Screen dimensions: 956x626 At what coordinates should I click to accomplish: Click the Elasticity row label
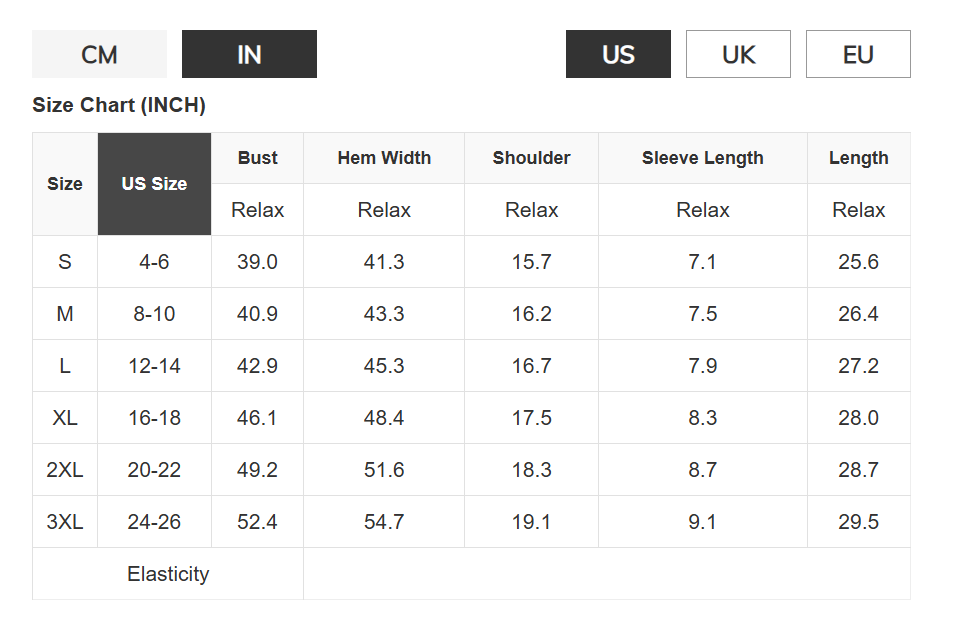point(168,574)
